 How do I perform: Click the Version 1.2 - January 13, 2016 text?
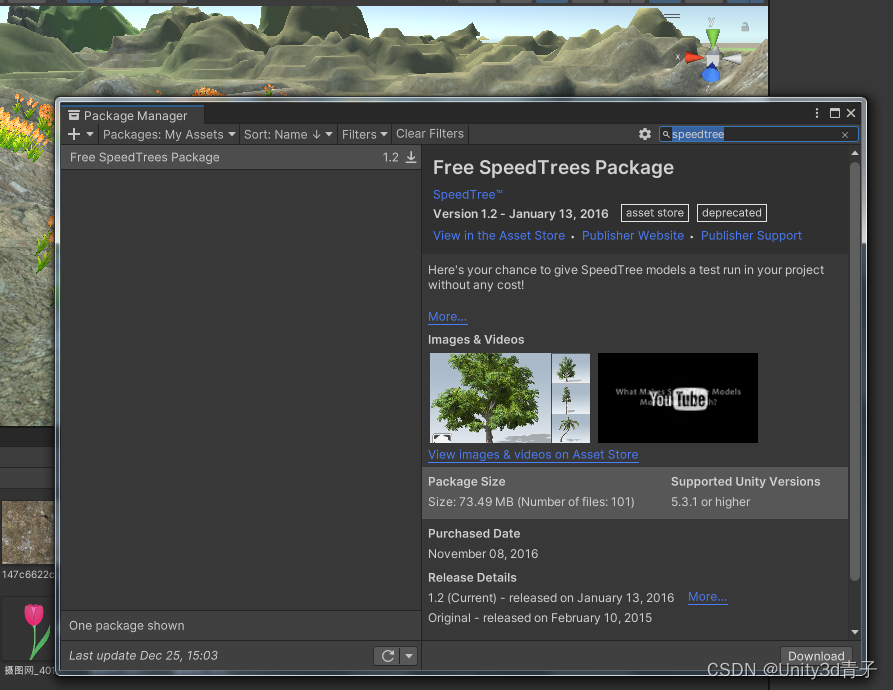tap(521, 214)
